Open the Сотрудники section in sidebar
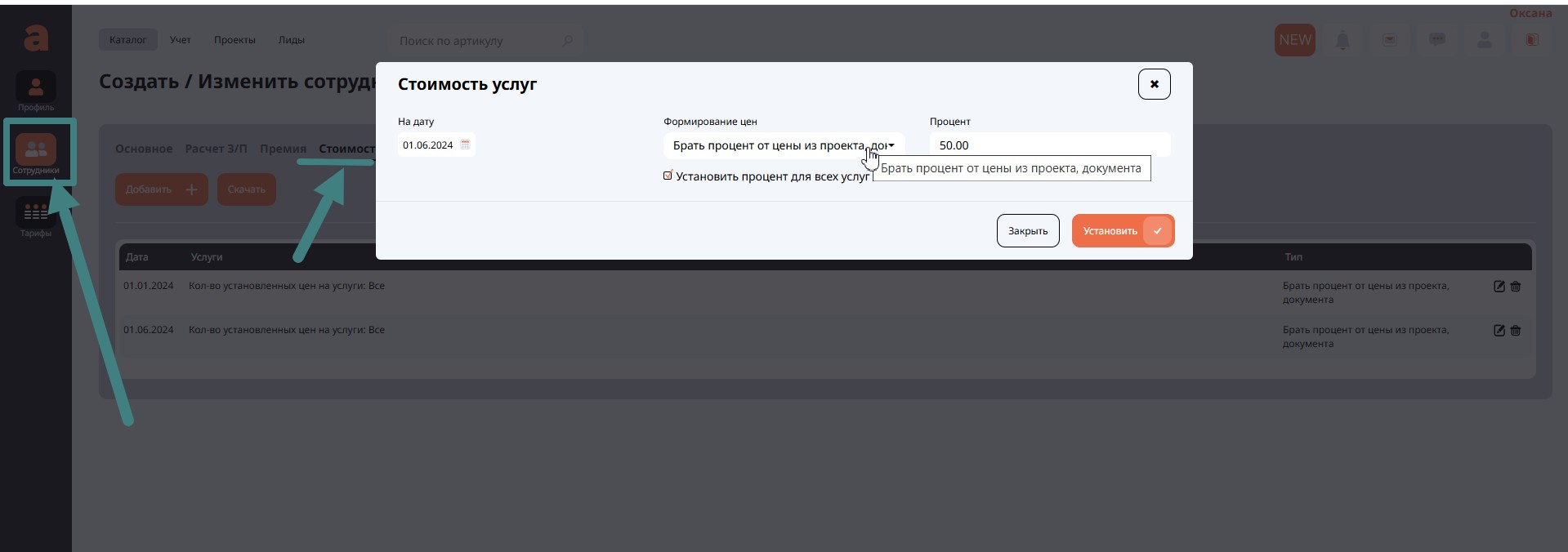 tap(36, 153)
